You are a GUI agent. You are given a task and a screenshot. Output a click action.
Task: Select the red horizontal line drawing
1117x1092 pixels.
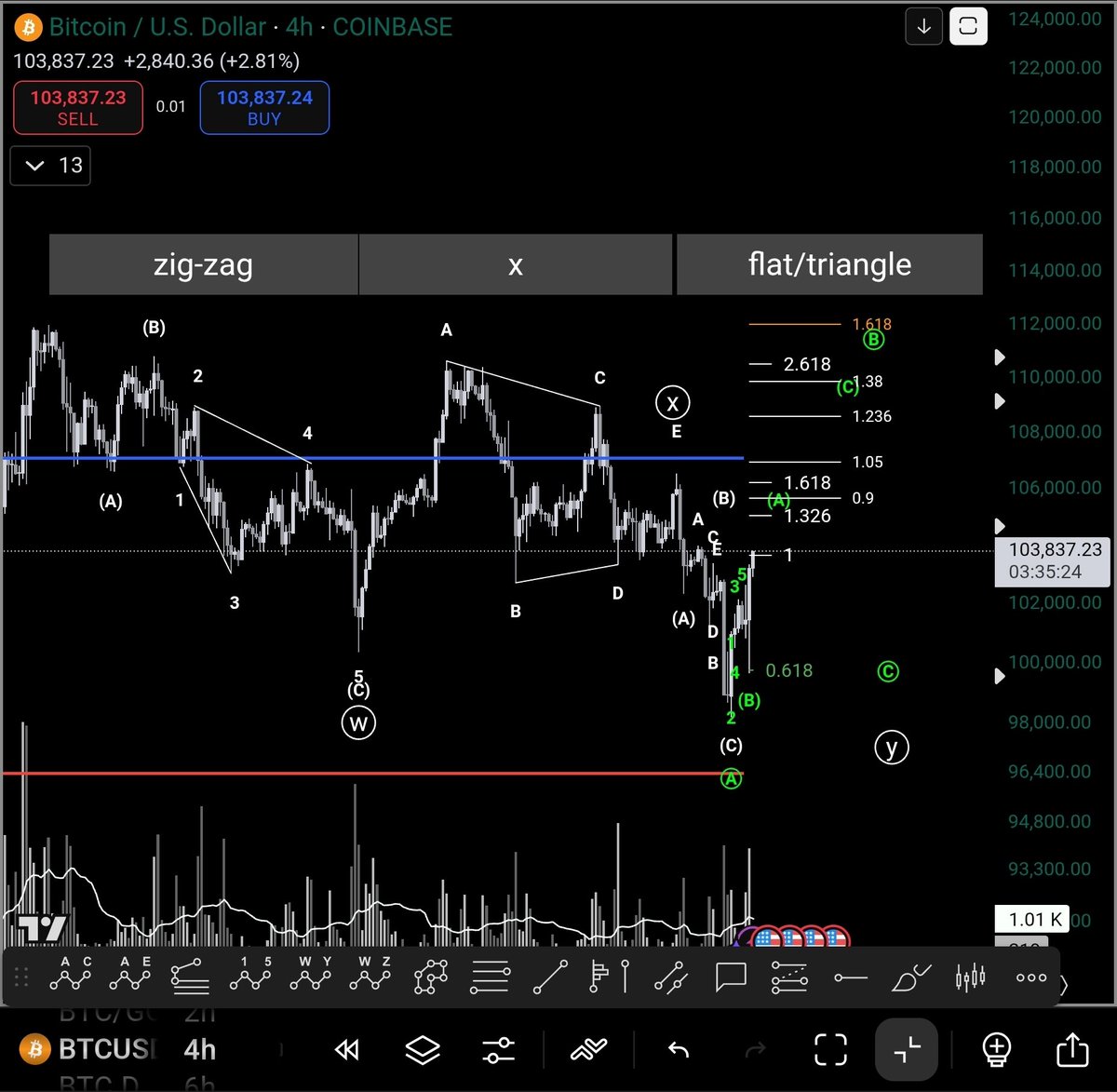click(x=372, y=773)
